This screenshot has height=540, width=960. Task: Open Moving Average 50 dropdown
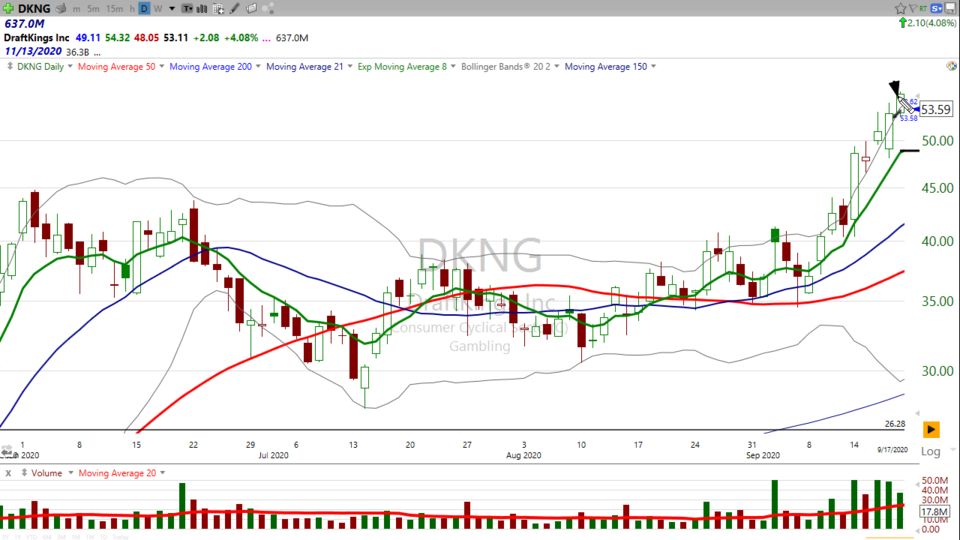coord(162,66)
